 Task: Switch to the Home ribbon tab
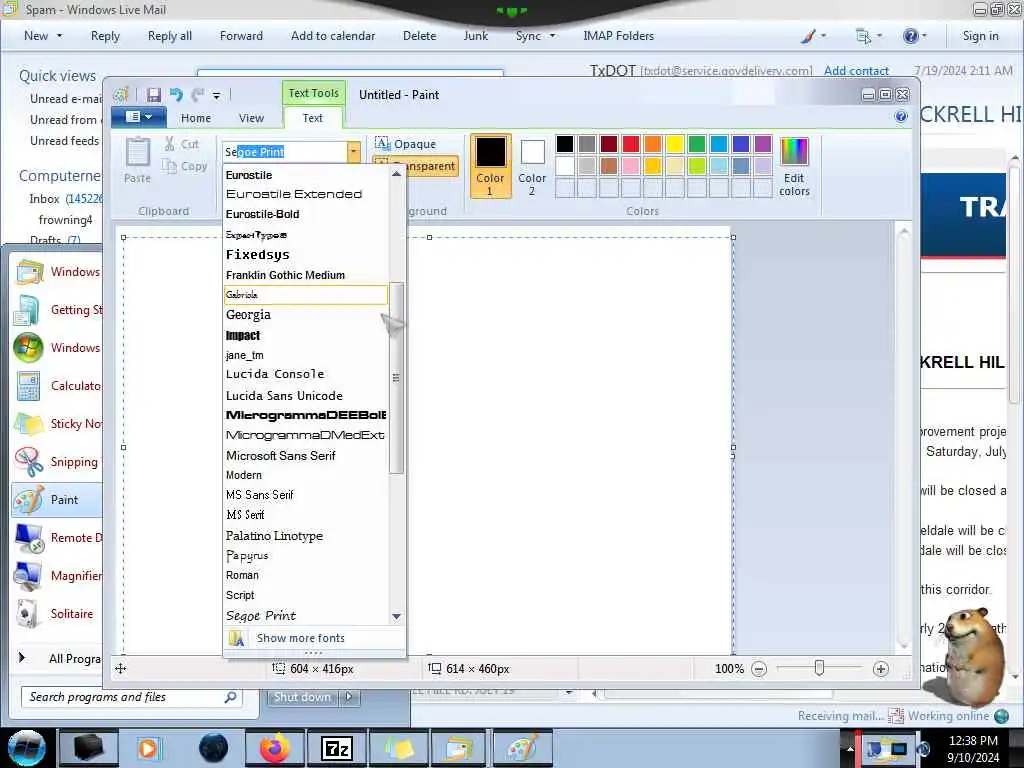(x=196, y=118)
